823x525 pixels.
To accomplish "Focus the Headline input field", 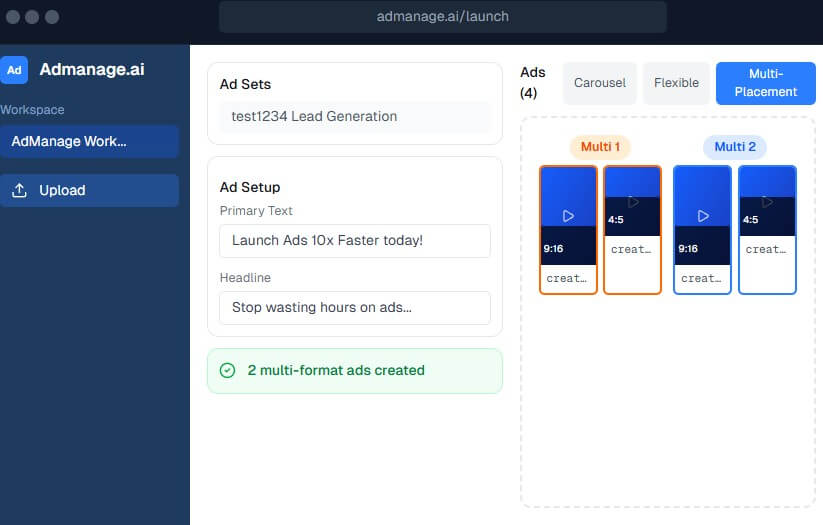I will (355, 308).
